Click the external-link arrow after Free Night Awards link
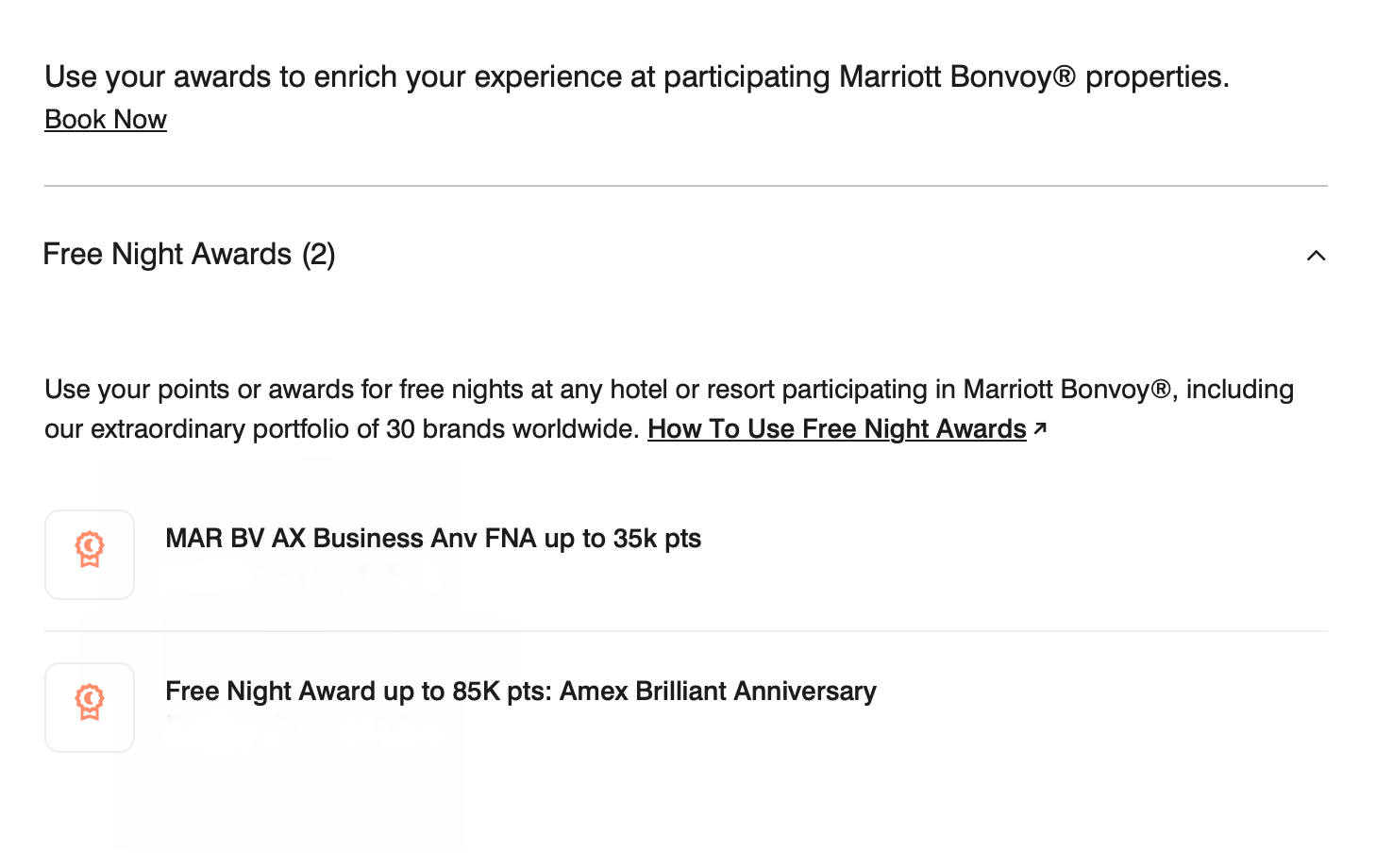The height and width of the screenshot is (868, 1376). click(x=1040, y=428)
